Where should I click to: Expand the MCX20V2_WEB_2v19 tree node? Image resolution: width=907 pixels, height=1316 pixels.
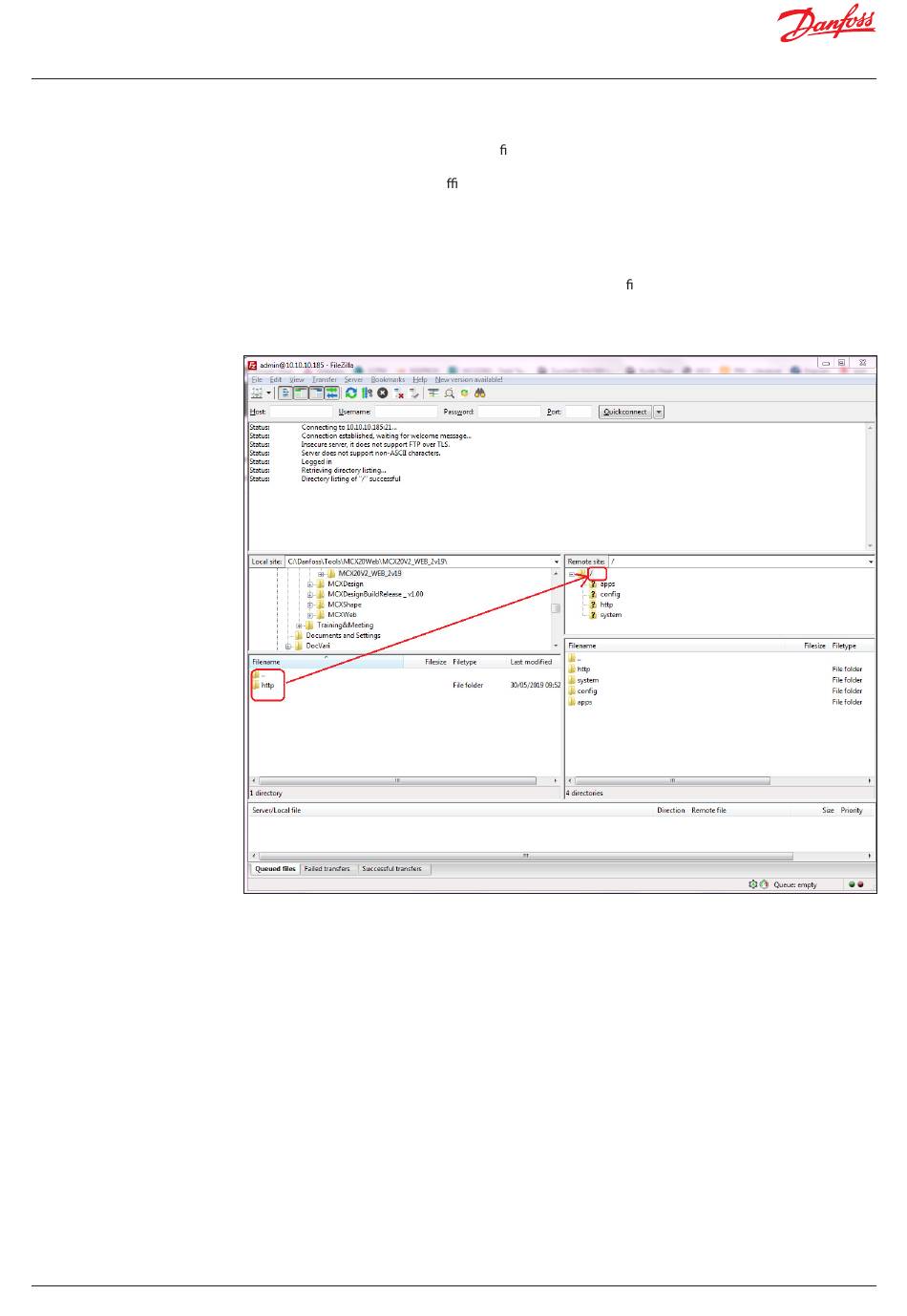point(321,573)
